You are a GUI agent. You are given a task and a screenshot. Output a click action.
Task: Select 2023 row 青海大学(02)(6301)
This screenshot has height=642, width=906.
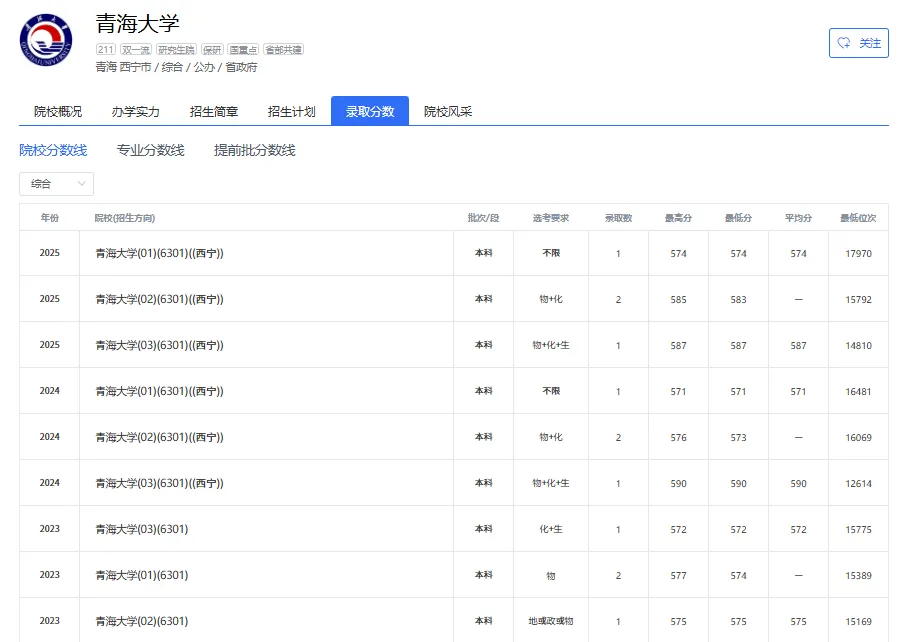point(454,621)
